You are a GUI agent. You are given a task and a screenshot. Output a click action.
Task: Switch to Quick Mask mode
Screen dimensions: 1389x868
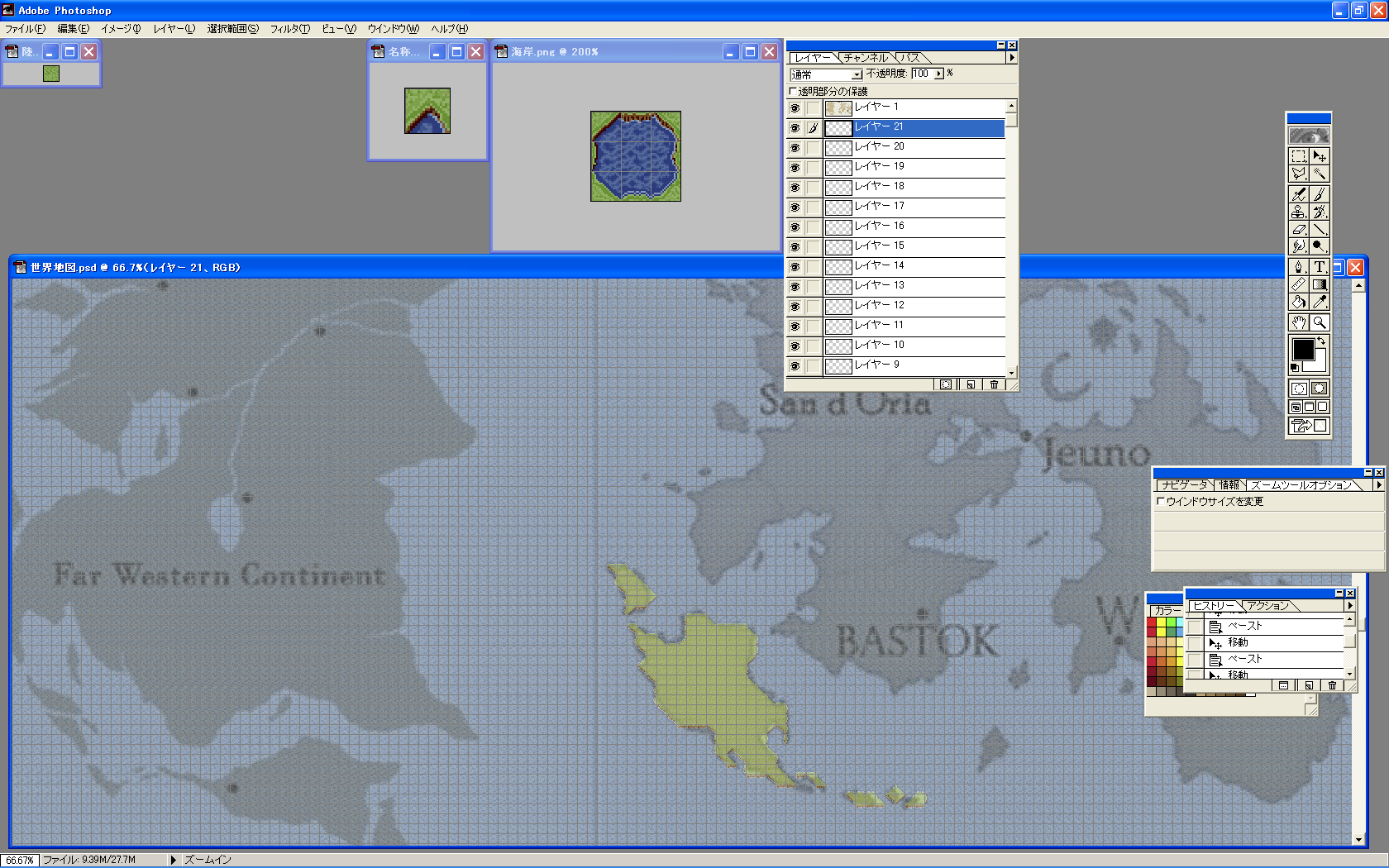[x=1320, y=389]
